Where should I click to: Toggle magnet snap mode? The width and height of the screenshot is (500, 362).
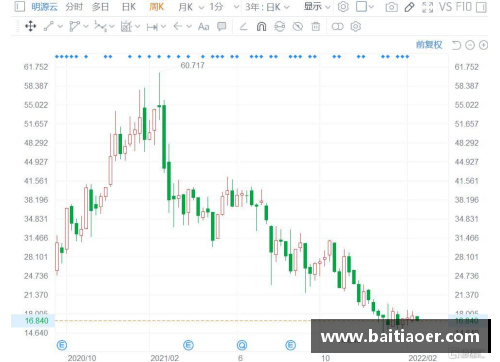[x=261, y=26]
